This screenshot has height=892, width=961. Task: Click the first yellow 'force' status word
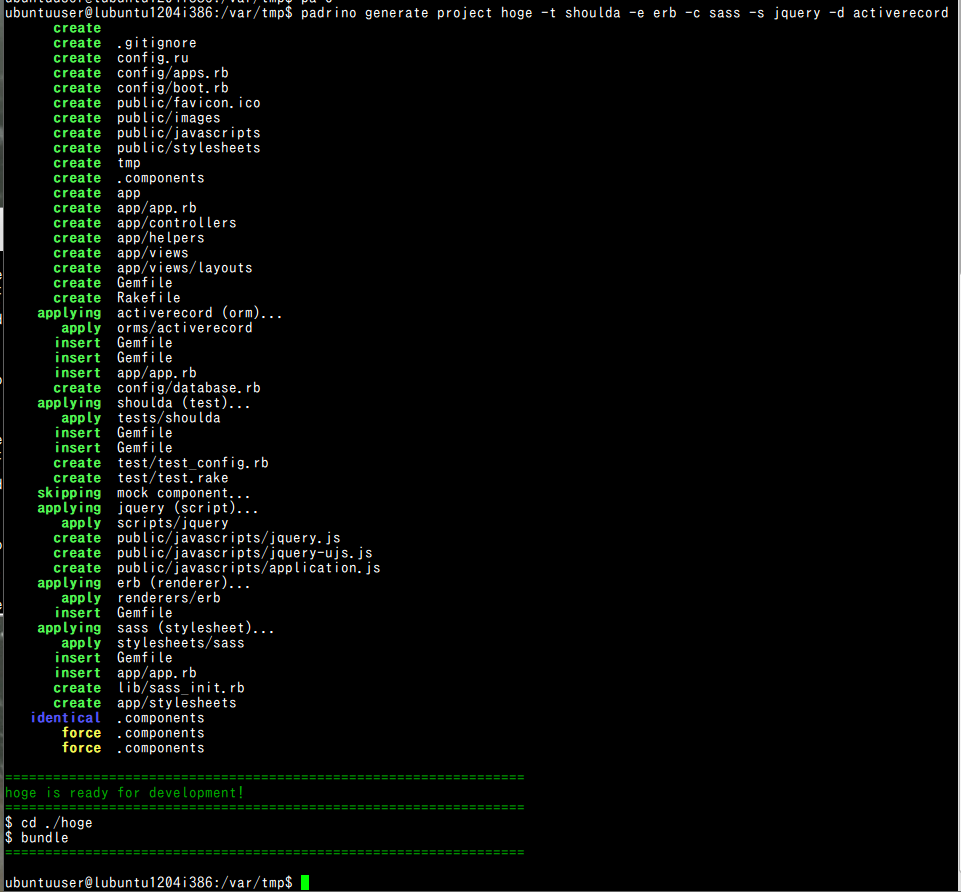coord(82,733)
